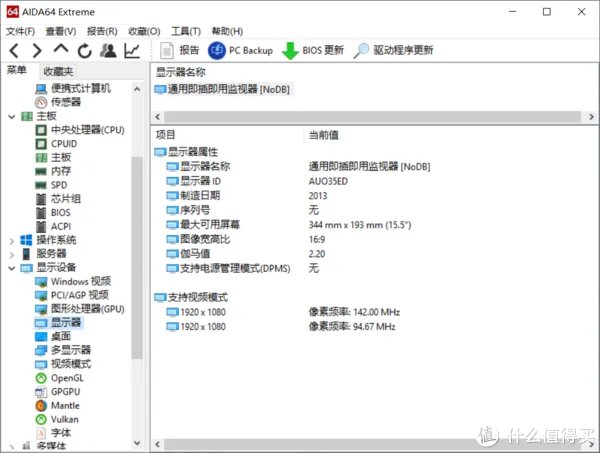Open BIOS 更新
Screen dimensions: 600x453
[x=313, y=51]
